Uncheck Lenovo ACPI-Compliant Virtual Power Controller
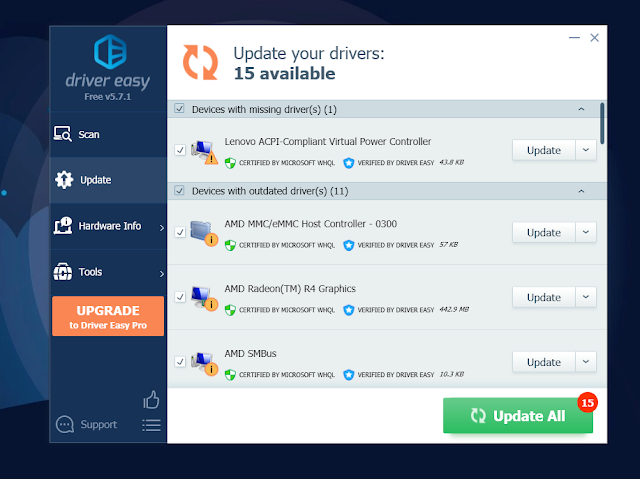Image resolution: width=640 pixels, height=479 pixels. [180, 150]
